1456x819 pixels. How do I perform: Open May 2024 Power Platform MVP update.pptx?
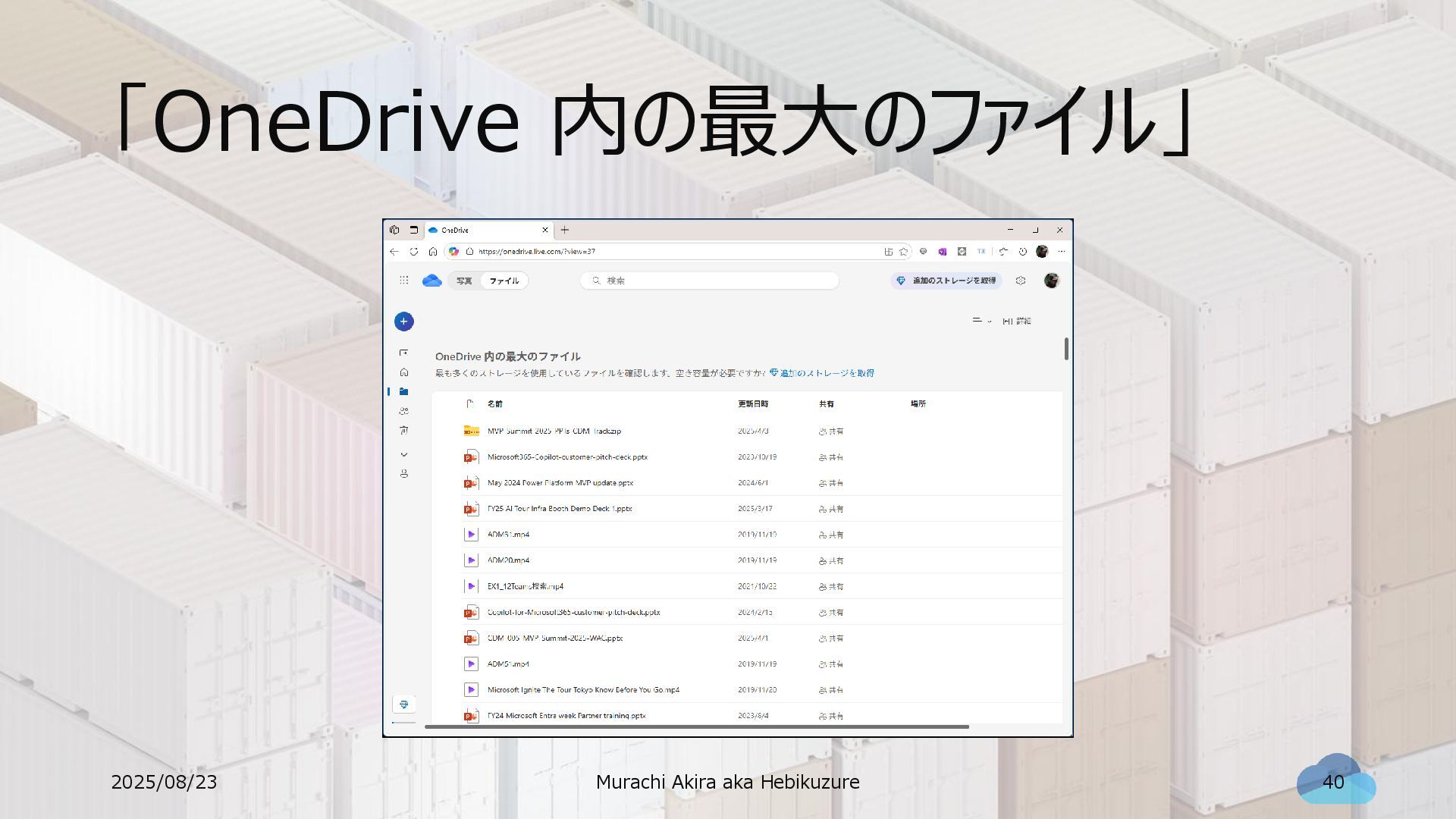coord(560,483)
